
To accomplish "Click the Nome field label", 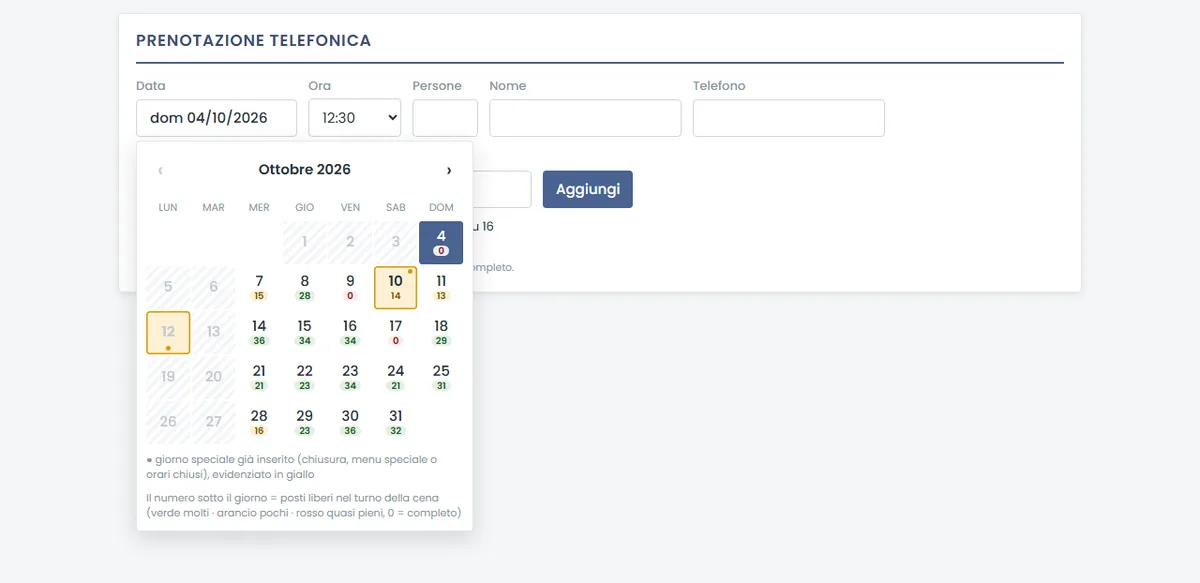I will (x=508, y=86).
